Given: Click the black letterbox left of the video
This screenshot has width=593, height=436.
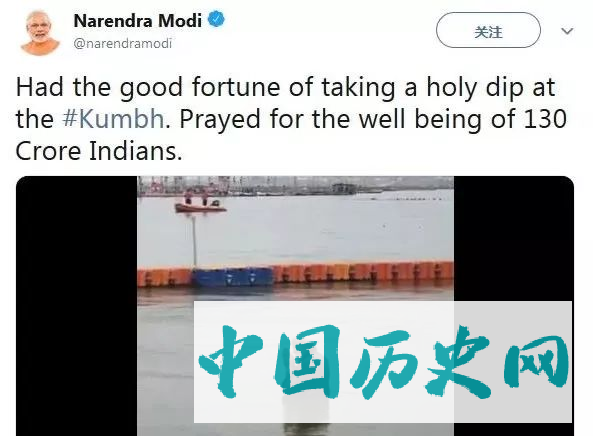Looking at the screenshot, I should (x=77, y=306).
